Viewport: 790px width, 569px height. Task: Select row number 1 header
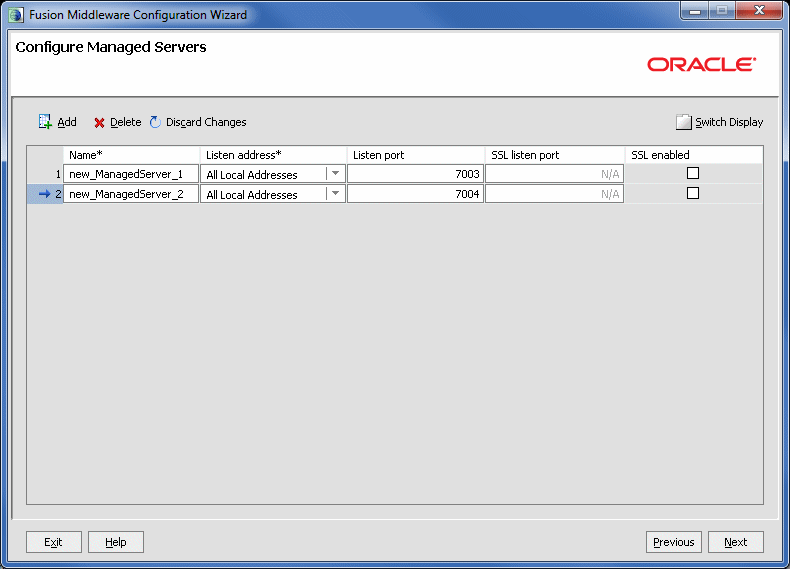pos(45,174)
